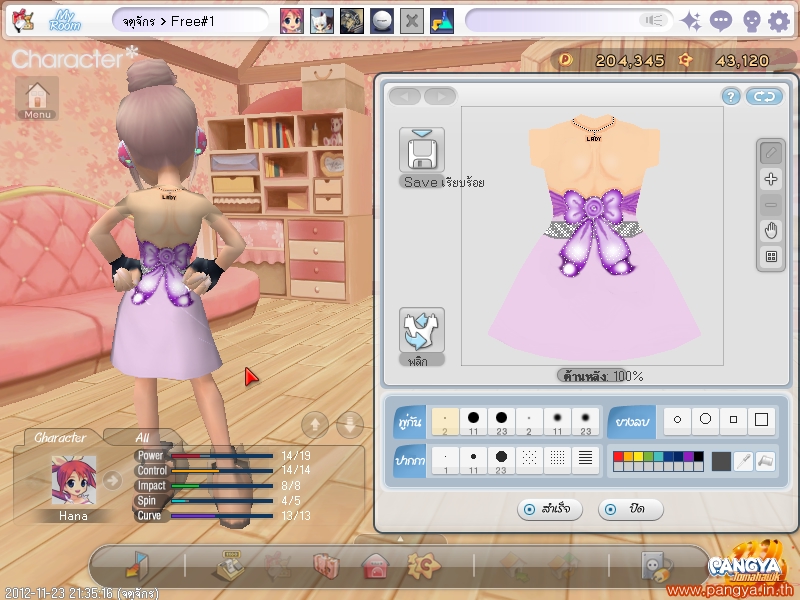Click the round up arrow button
The width and height of the screenshot is (800, 600).
pyautogui.click(x=315, y=424)
